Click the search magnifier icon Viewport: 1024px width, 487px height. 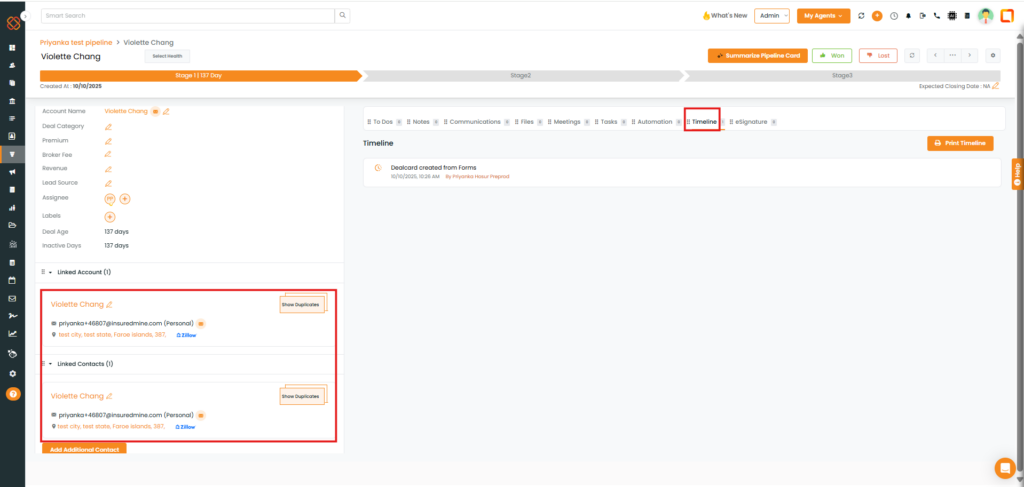(343, 16)
